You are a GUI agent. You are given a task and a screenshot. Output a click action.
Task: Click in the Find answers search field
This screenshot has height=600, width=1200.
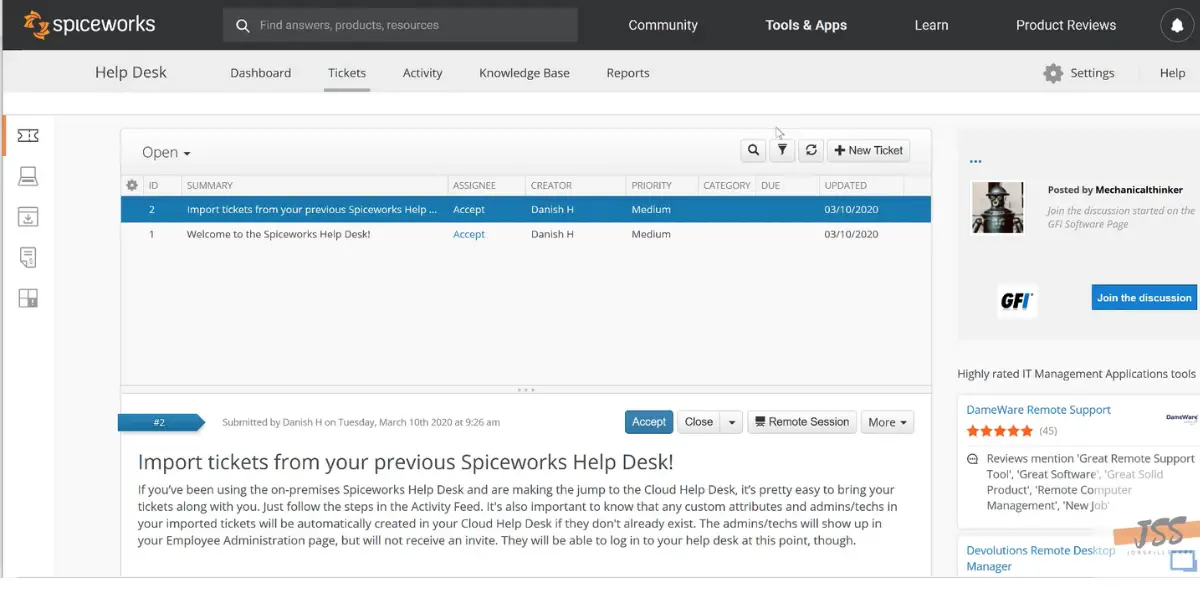(400, 25)
